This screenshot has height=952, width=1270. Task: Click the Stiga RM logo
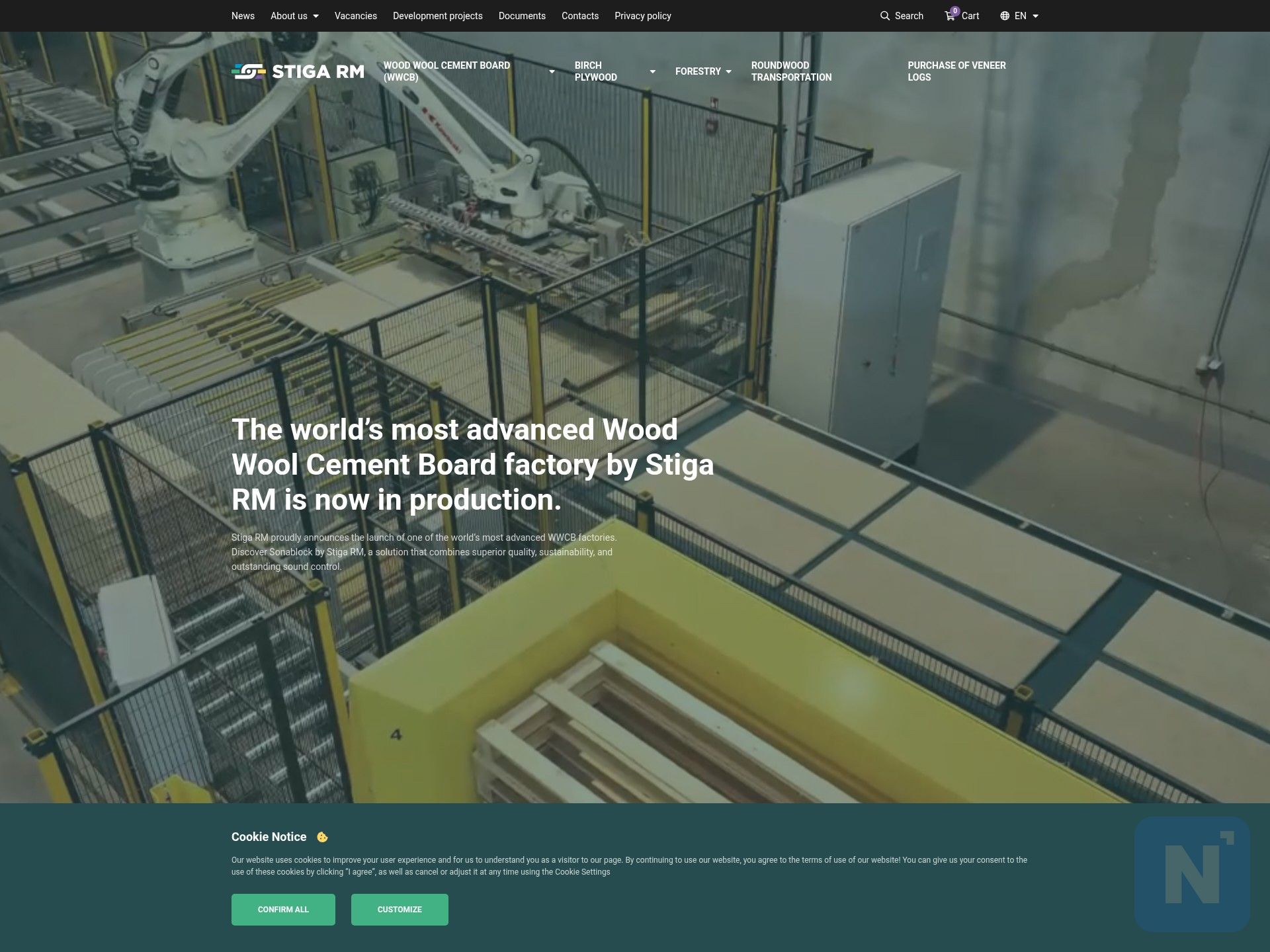pyautogui.click(x=298, y=71)
